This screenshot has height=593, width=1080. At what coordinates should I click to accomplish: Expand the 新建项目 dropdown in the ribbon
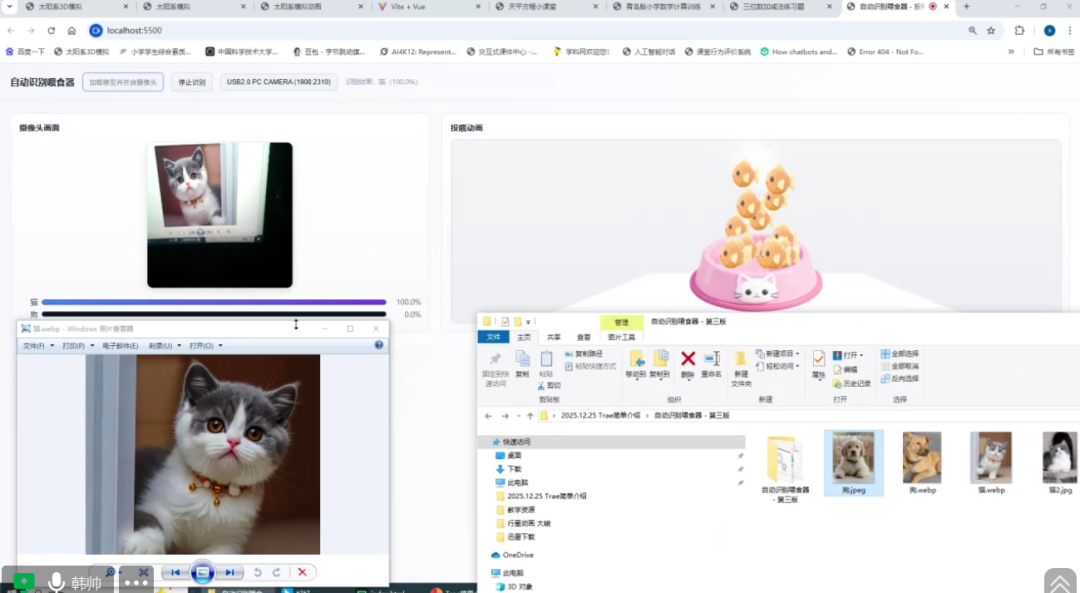pyautogui.click(x=777, y=354)
